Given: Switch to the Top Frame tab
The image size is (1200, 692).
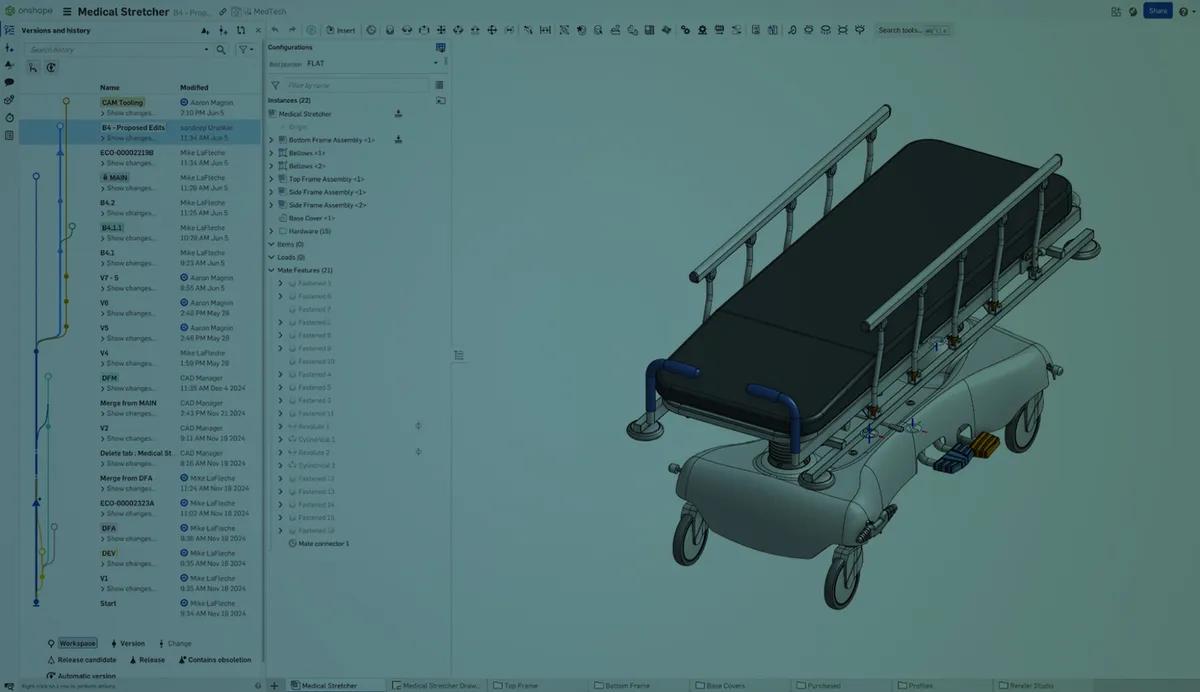Looking at the screenshot, I should pos(521,686).
